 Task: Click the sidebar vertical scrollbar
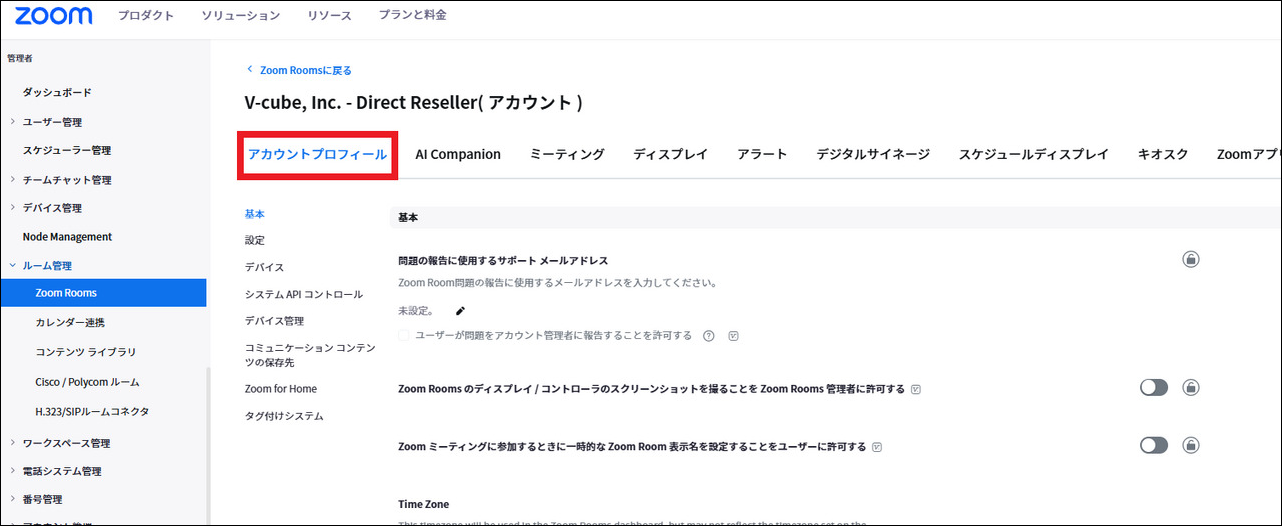(x=209, y=445)
